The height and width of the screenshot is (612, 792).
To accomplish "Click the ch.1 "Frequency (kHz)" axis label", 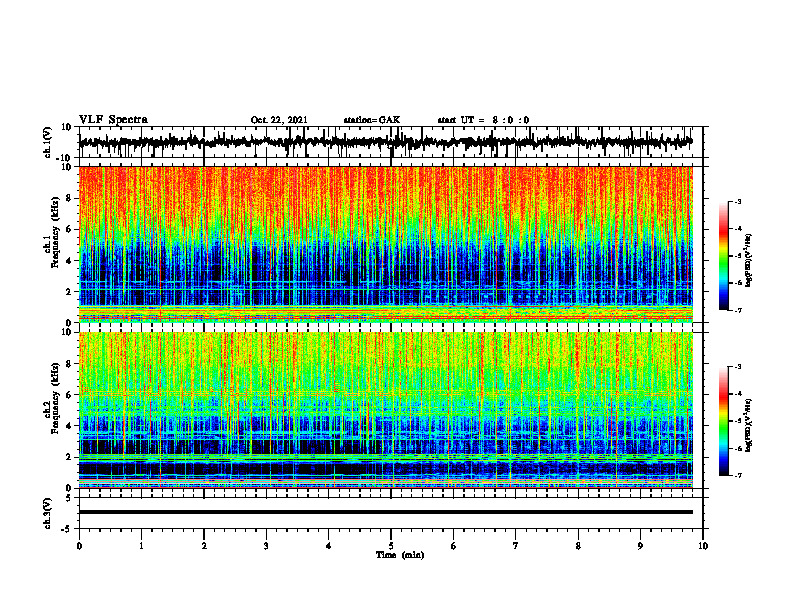I will click(56, 231).
